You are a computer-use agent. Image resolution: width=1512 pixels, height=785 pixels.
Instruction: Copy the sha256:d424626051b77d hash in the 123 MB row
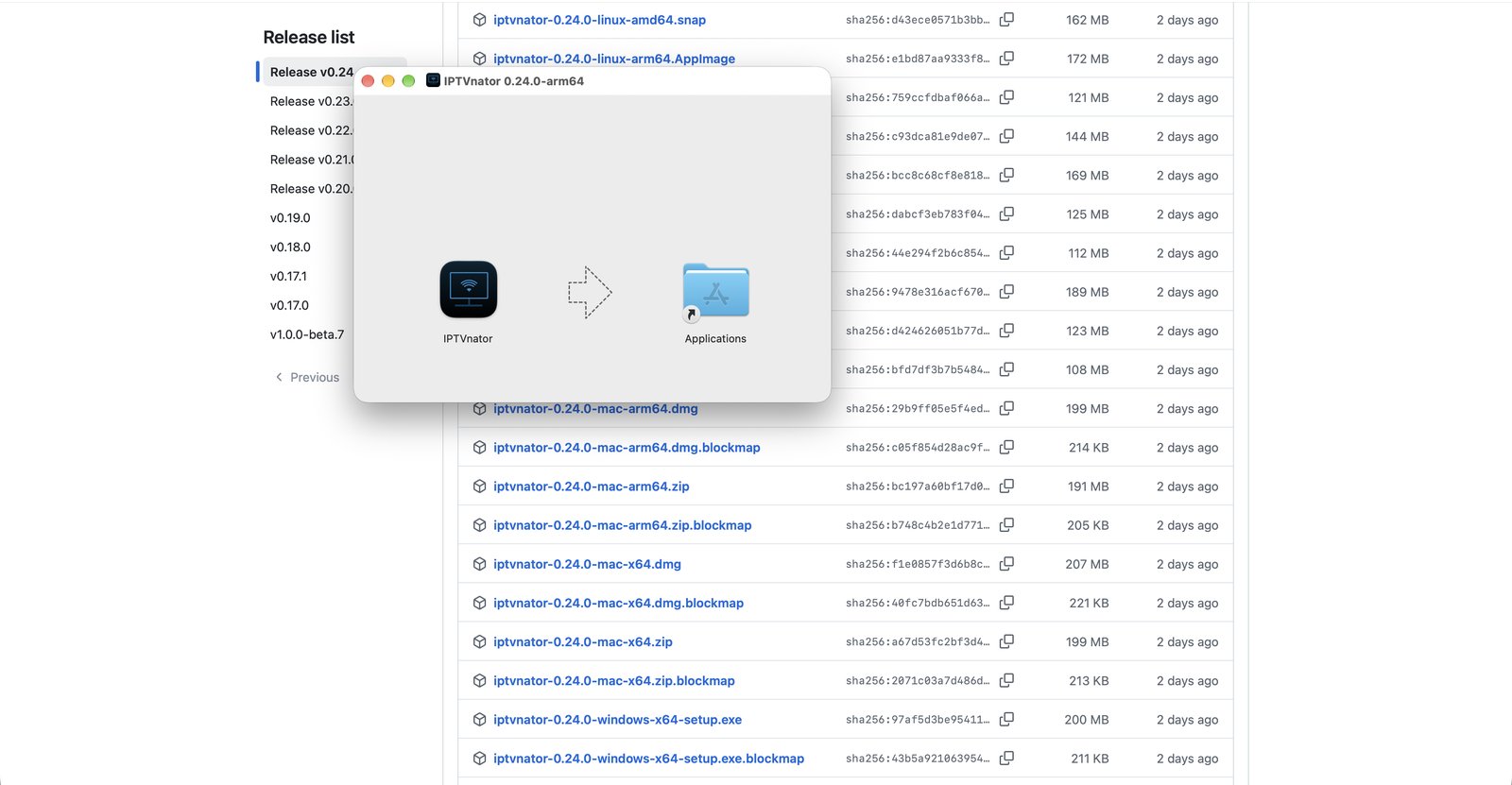(x=1006, y=330)
